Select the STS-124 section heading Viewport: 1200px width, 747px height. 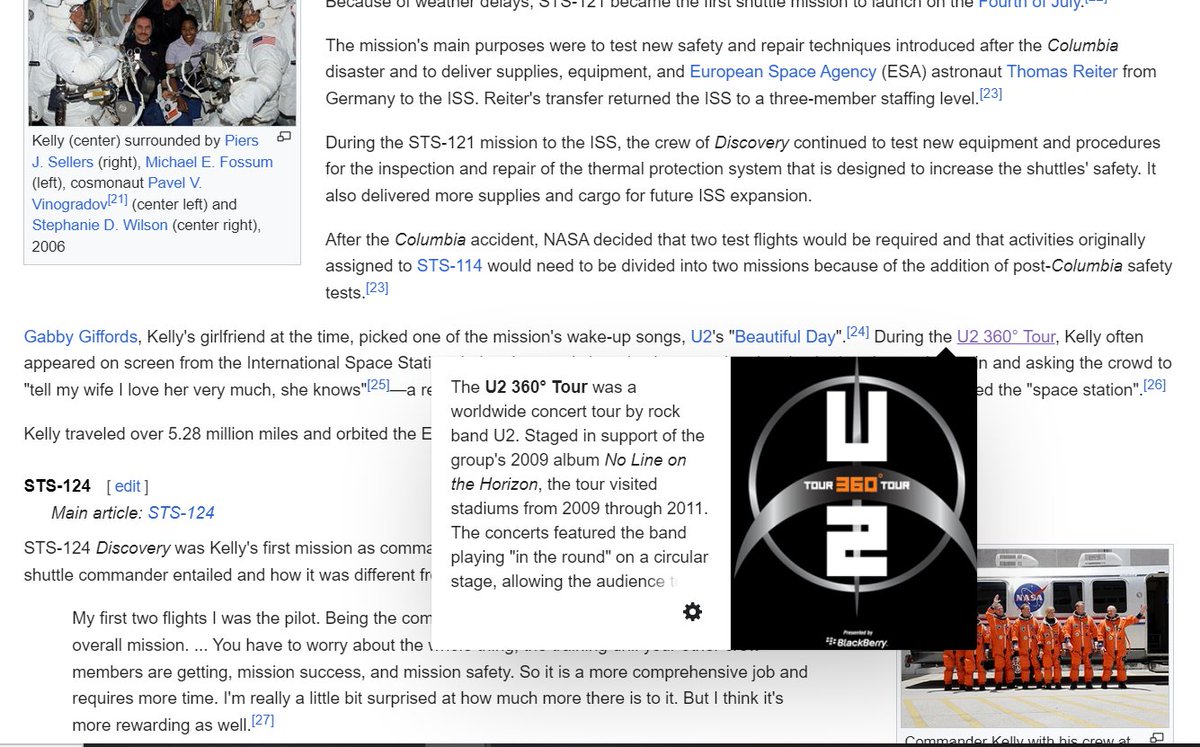tap(57, 486)
